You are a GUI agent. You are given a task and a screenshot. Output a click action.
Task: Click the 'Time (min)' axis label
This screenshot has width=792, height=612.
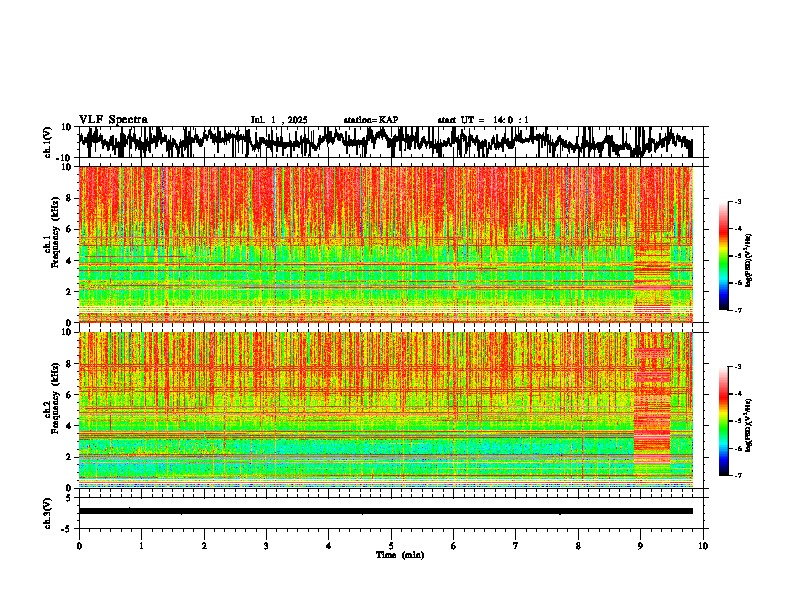[400, 555]
